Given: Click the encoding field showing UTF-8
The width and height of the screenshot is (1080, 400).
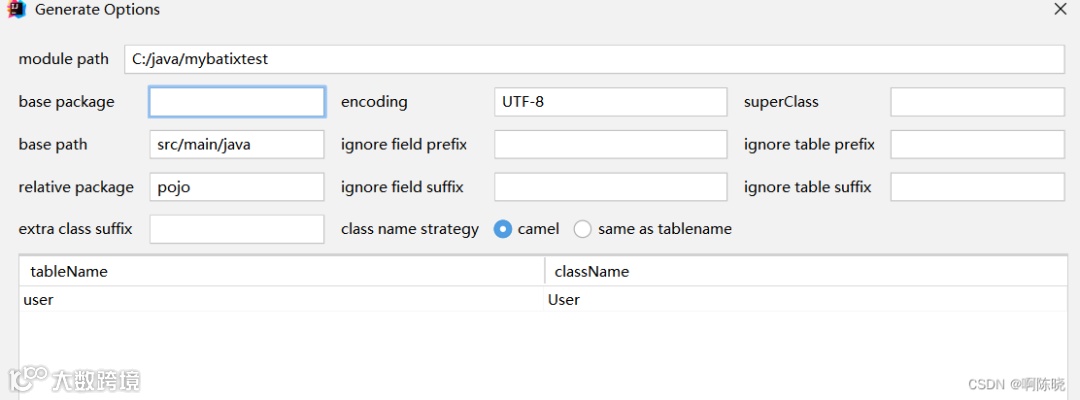Looking at the screenshot, I should (x=610, y=102).
